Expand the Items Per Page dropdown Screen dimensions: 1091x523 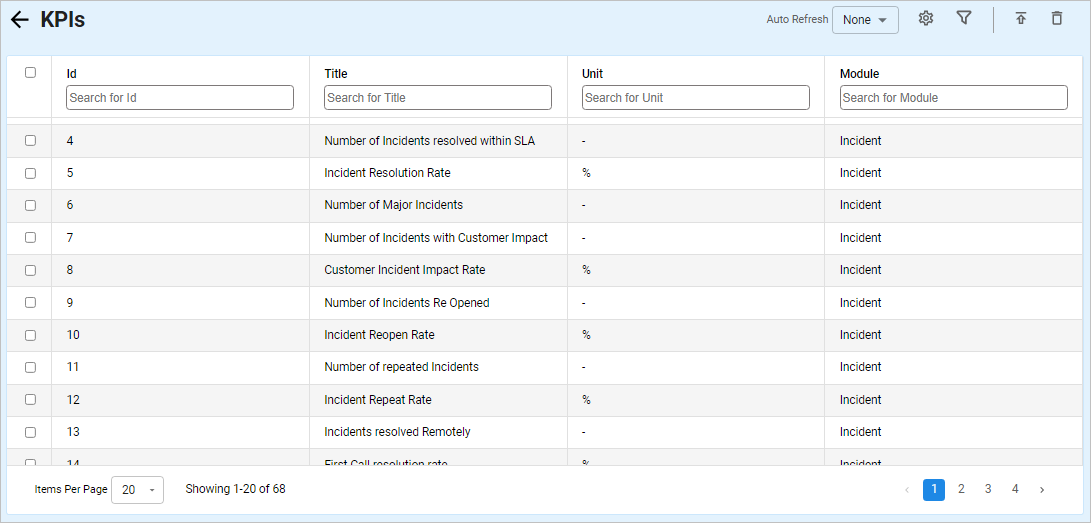(x=137, y=490)
